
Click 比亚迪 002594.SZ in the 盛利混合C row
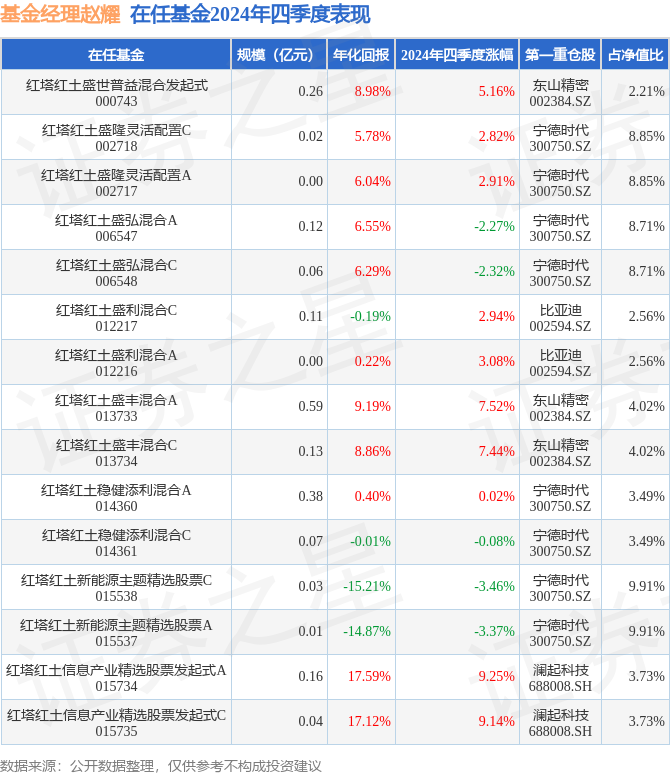(x=560, y=317)
